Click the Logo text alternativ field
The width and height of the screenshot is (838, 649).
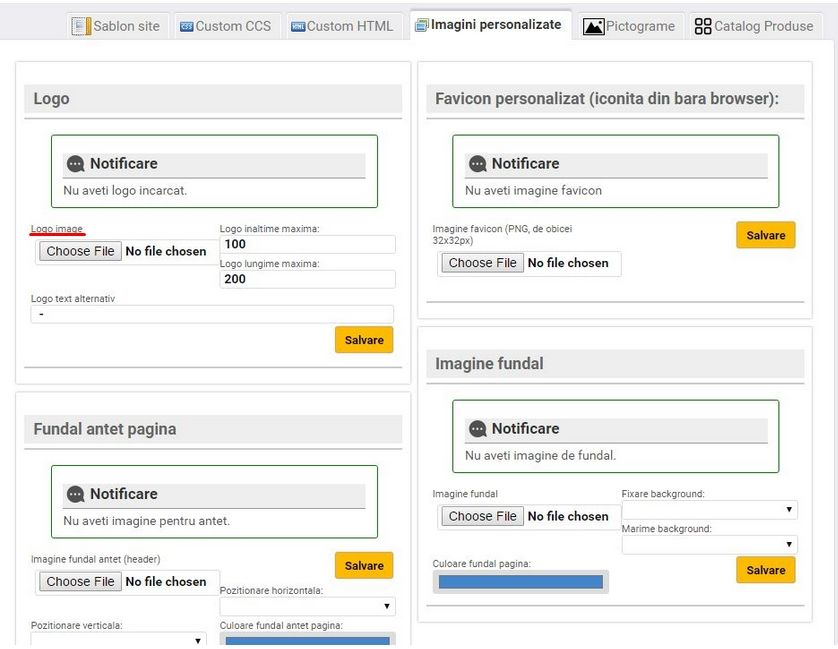[x=211, y=314]
